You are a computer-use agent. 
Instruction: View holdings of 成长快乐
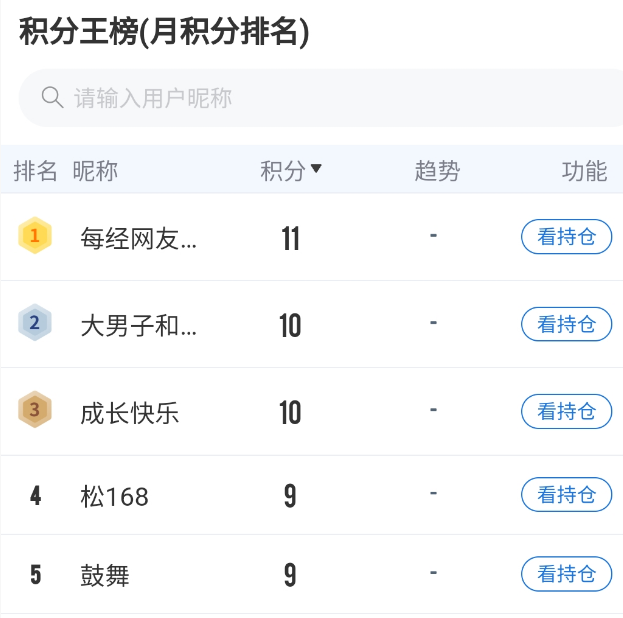(566, 411)
